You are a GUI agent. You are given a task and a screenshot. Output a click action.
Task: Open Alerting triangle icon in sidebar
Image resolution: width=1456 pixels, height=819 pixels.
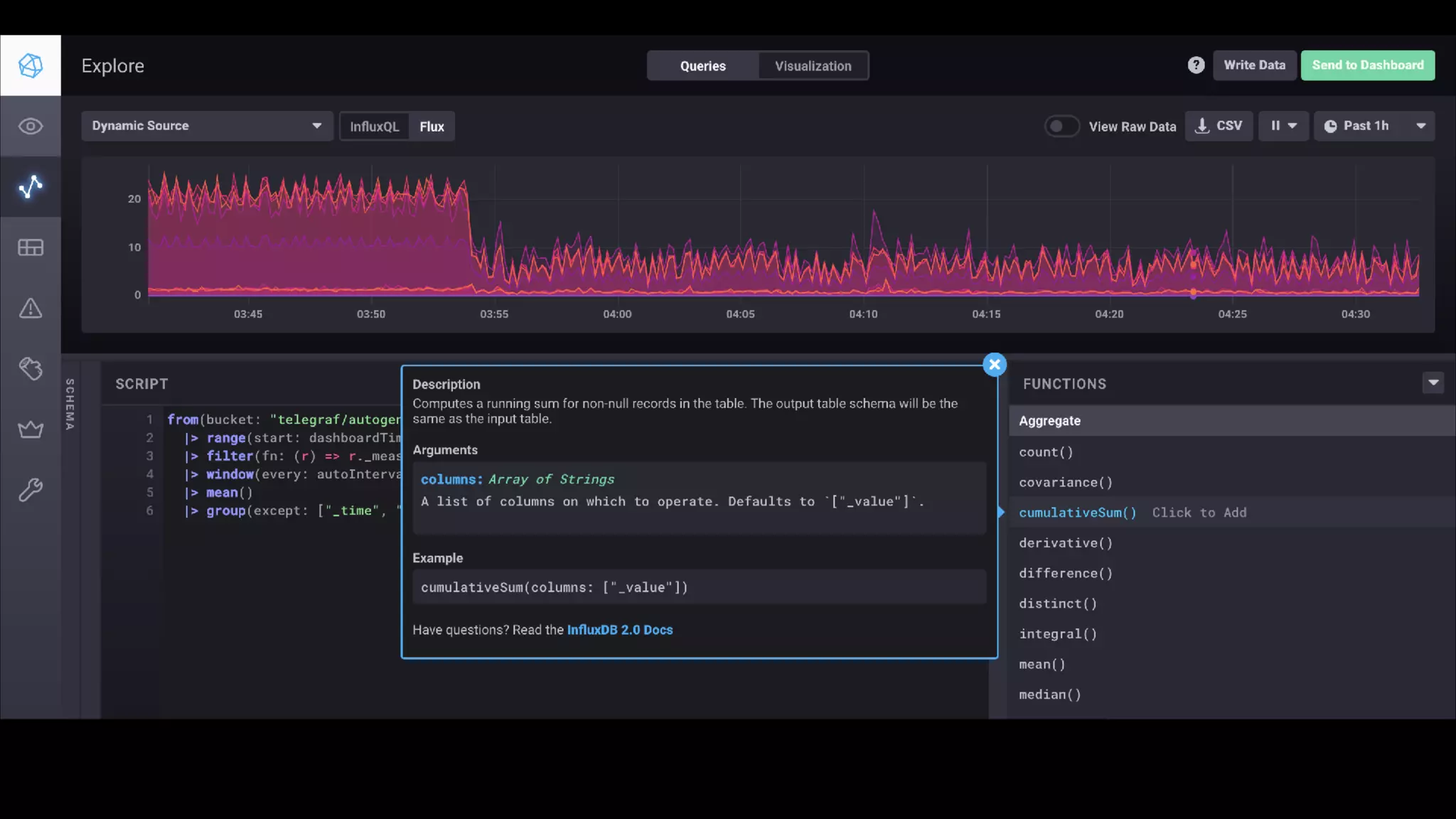31,309
